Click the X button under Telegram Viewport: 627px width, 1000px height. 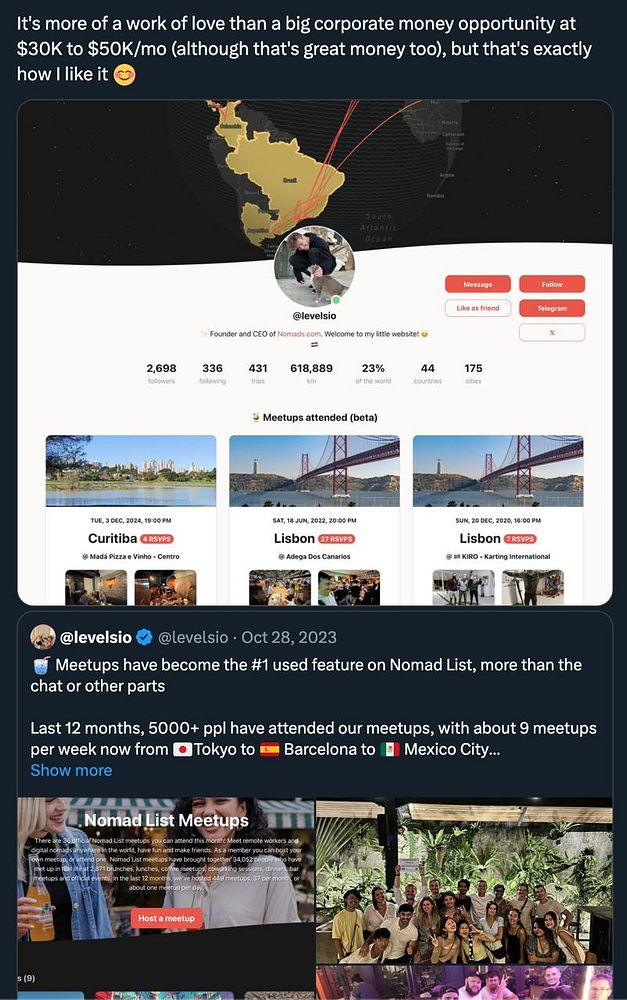pos(552,332)
